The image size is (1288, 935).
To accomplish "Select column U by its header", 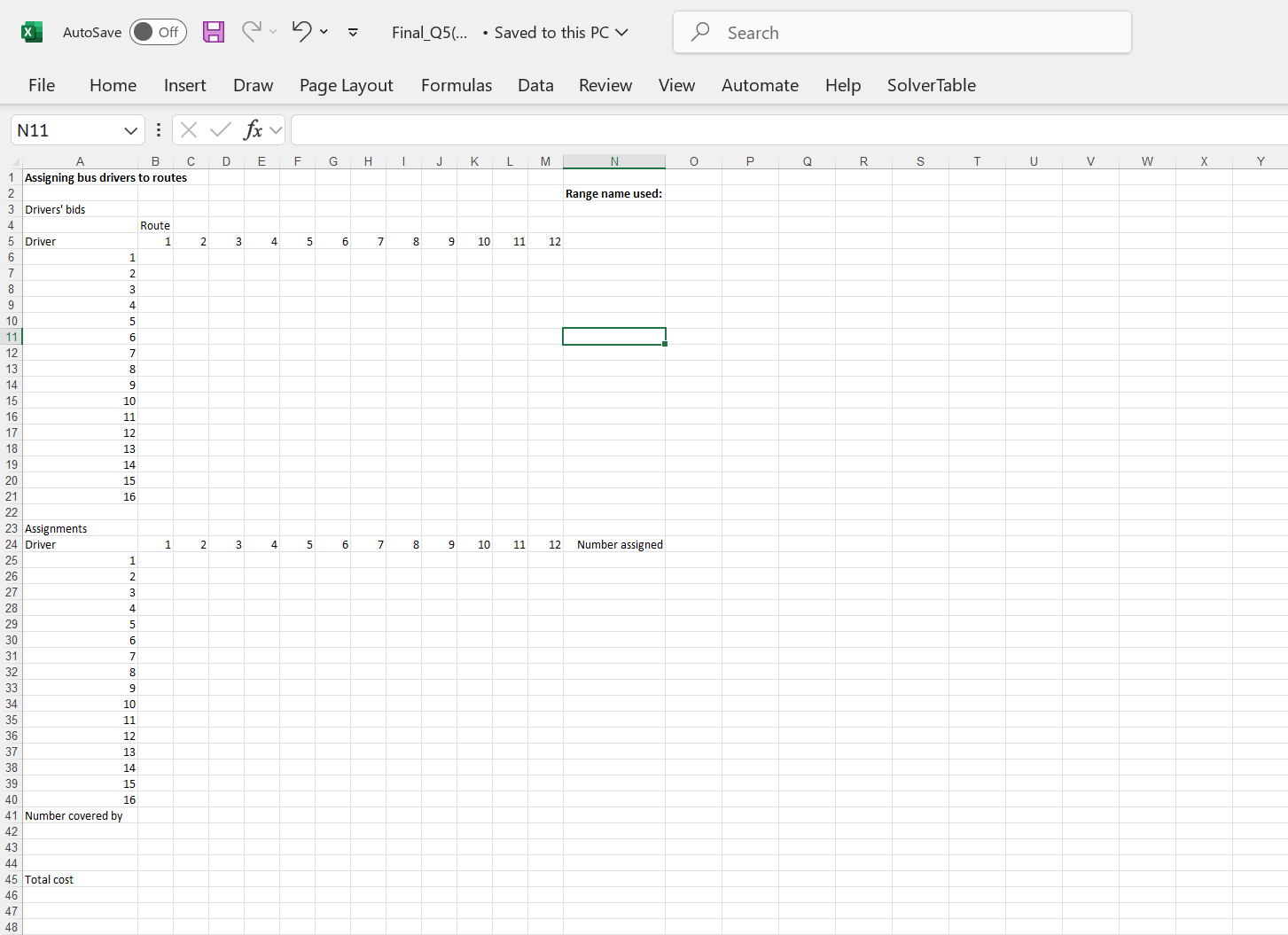I will 1034,161.
